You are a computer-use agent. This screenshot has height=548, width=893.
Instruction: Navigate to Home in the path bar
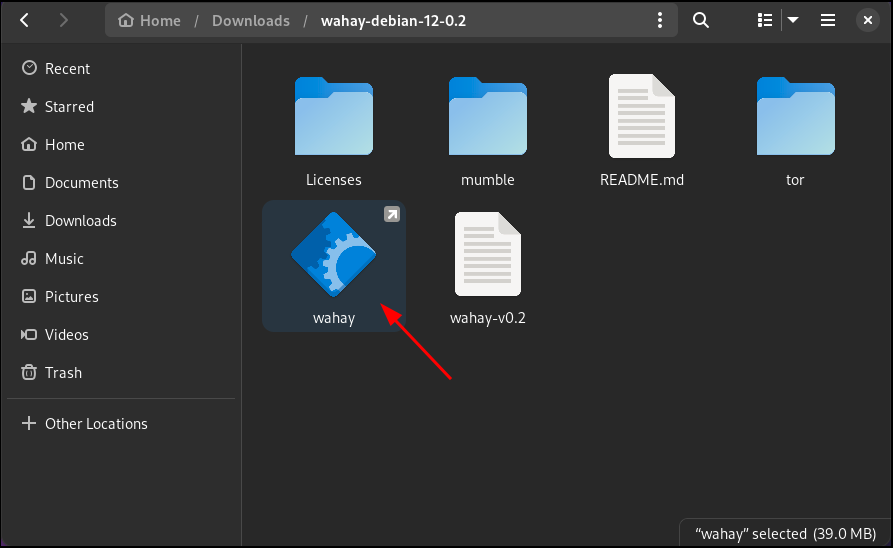pyautogui.click(x=152, y=20)
